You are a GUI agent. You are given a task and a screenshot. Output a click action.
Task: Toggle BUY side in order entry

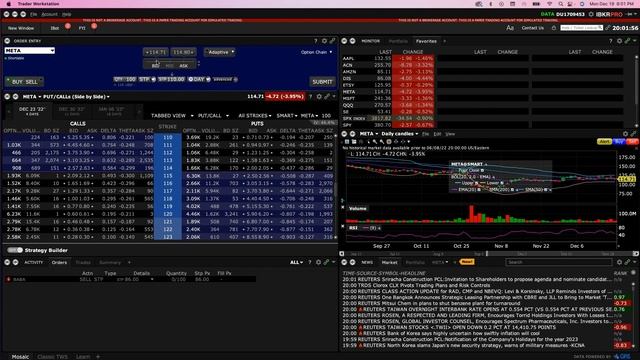pos(17,82)
